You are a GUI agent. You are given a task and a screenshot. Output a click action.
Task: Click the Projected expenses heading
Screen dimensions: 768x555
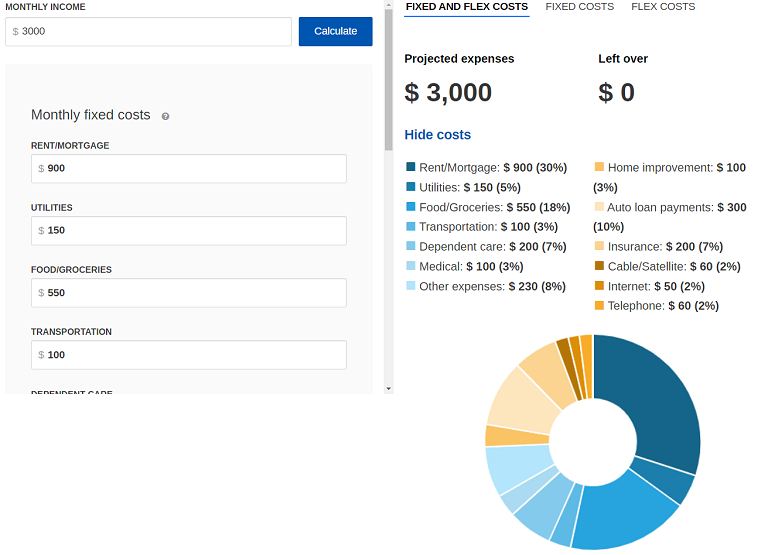coord(459,59)
